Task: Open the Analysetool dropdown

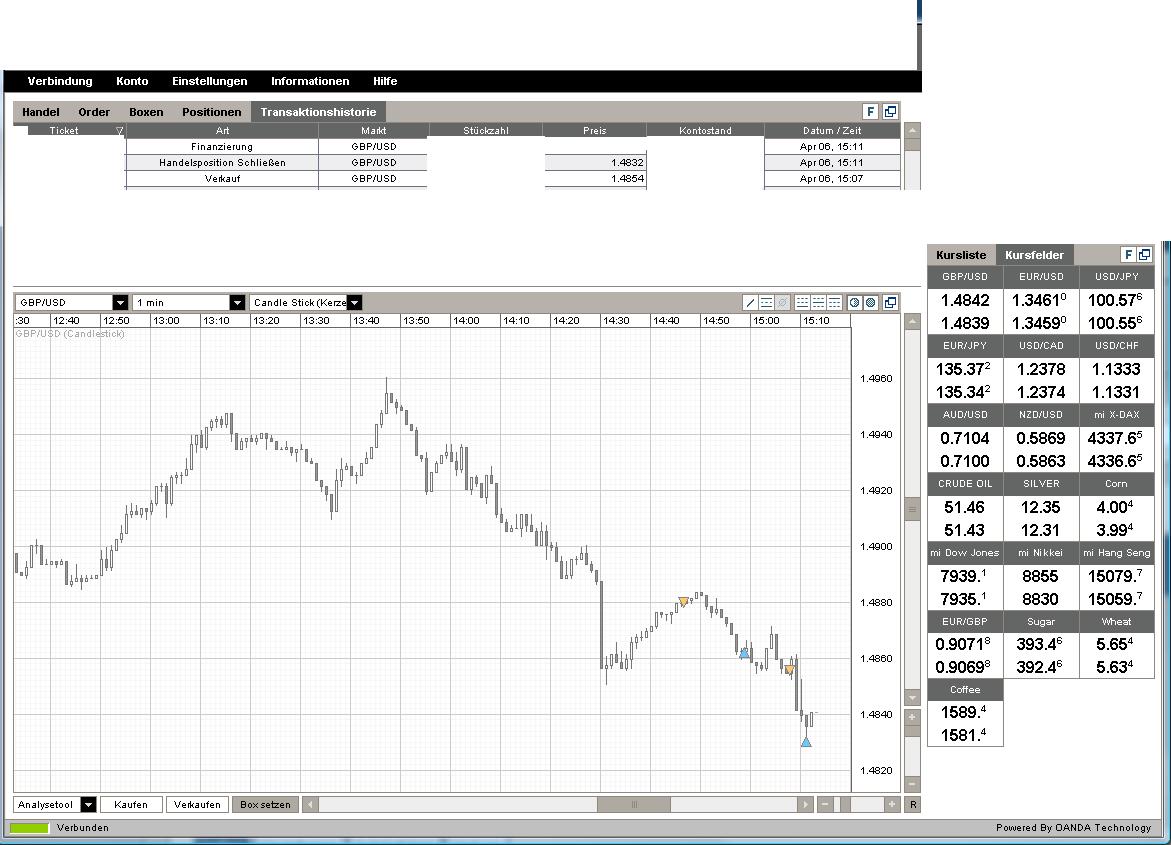Action: coord(88,805)
